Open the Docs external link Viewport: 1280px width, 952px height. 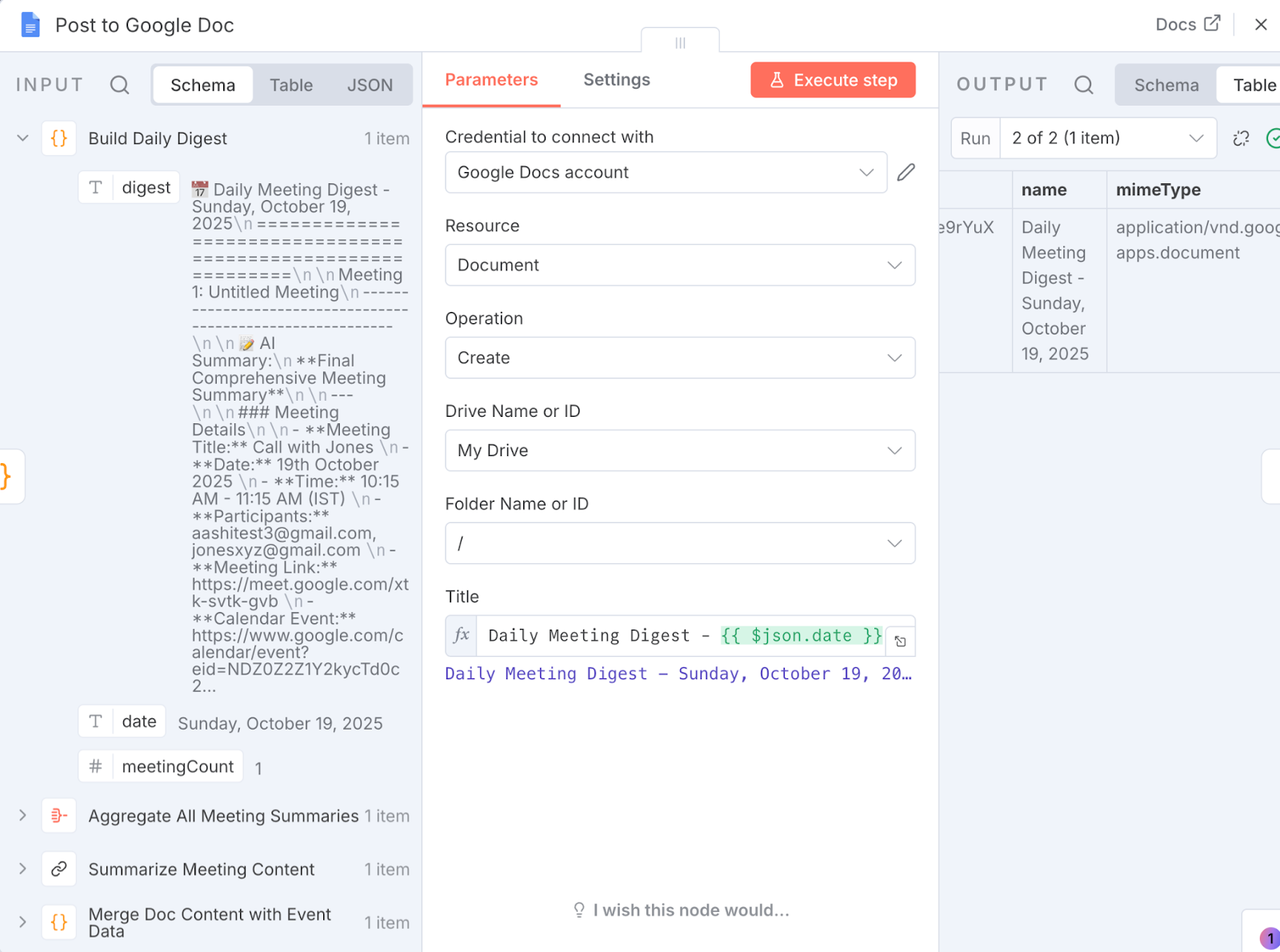pyautogui.click(x=1188, y=24)
